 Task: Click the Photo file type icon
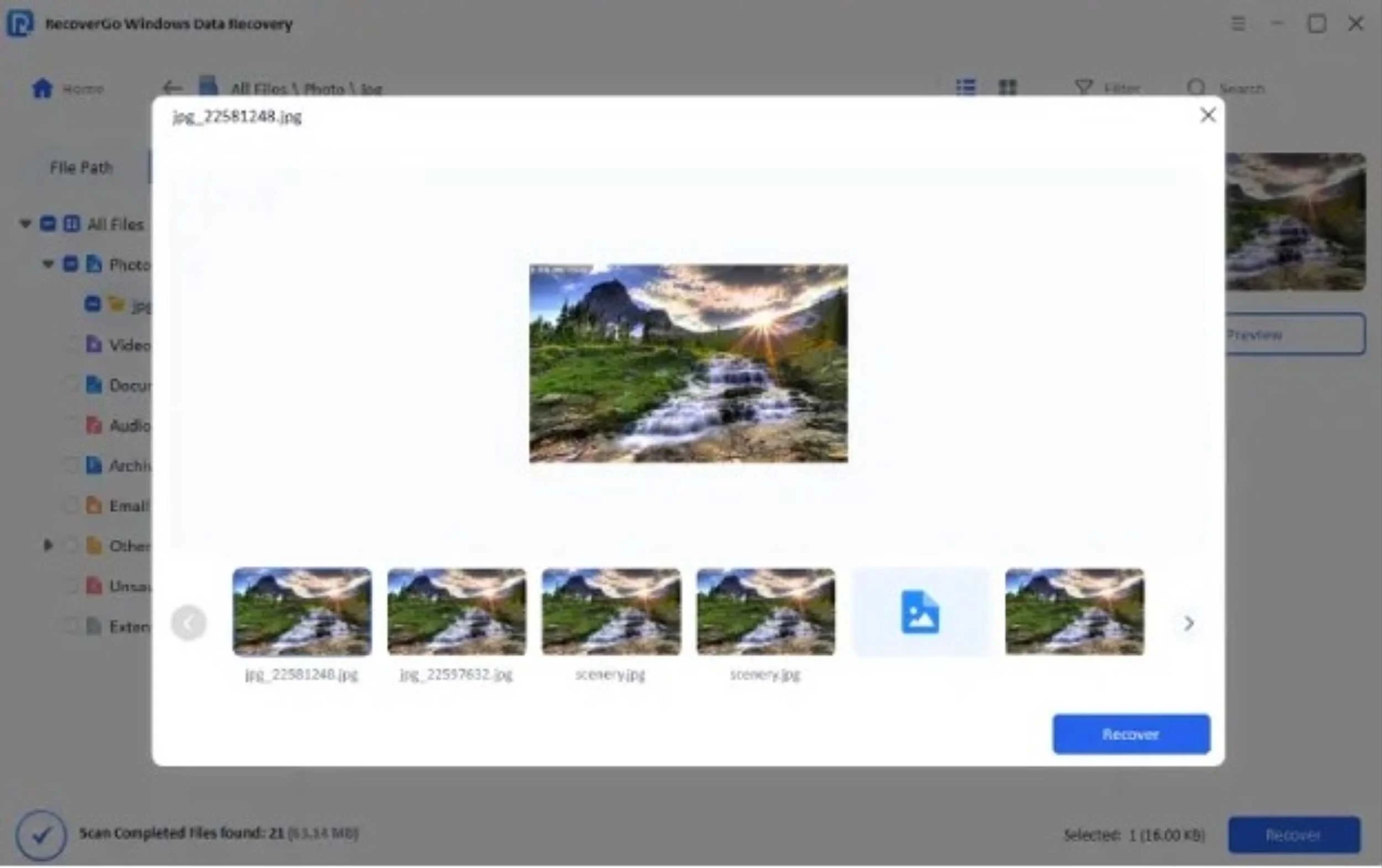[93, 264]
